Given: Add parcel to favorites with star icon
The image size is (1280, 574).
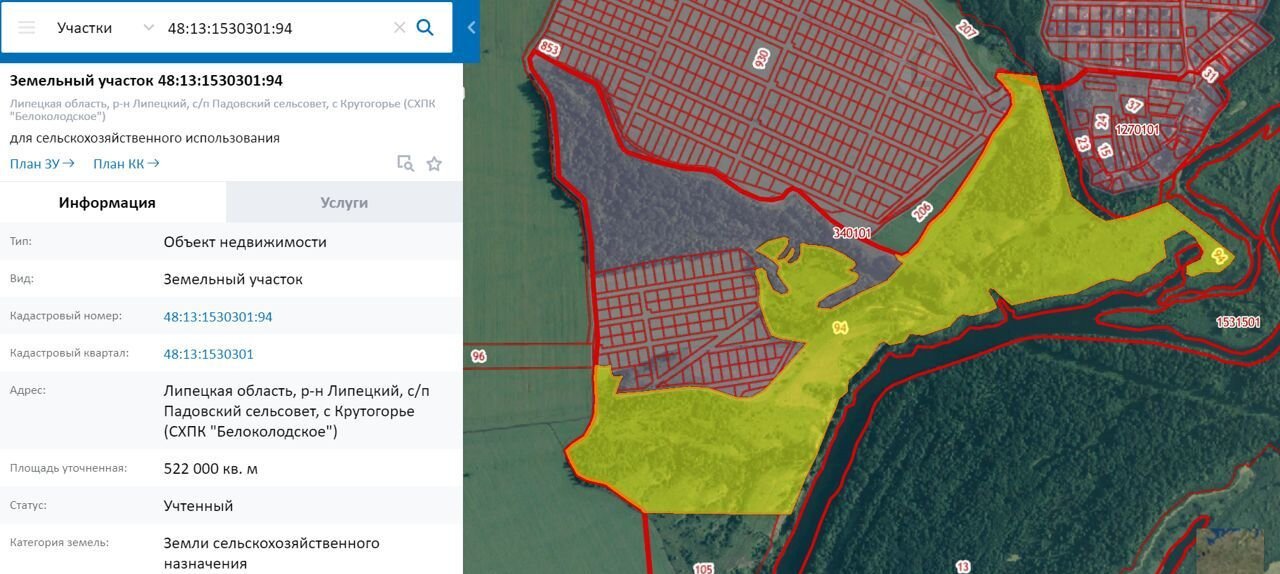Looking at the screenshot, I should pyautogui.click(x=434, y=164).
